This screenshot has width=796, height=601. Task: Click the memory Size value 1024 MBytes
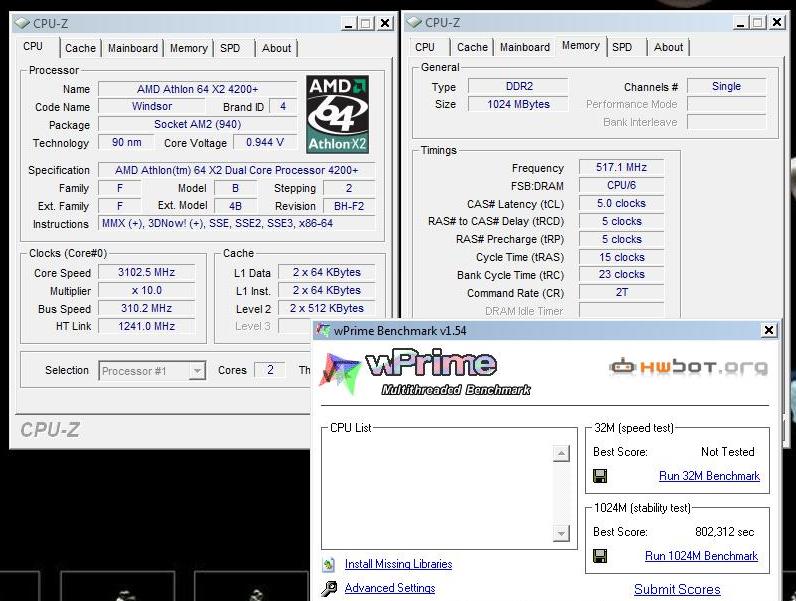coord(519,104)
